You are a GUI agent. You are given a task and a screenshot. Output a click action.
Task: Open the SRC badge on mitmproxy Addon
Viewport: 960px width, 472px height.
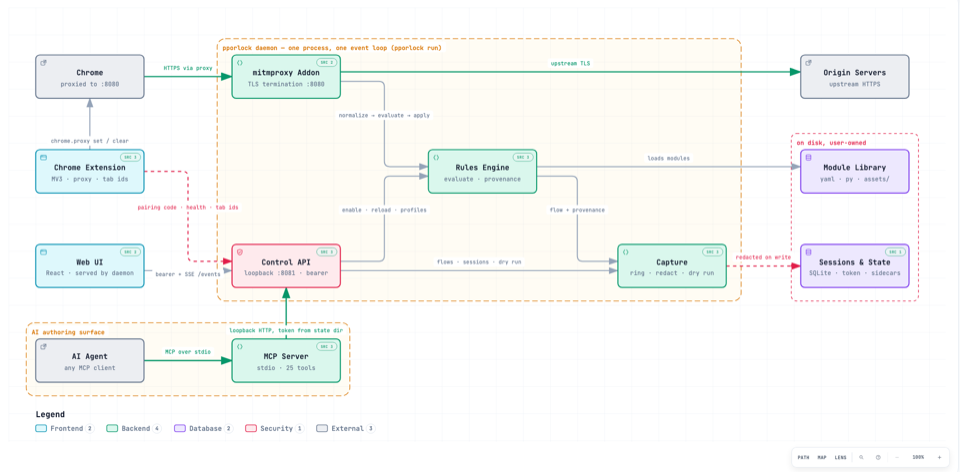click(326, 62)
